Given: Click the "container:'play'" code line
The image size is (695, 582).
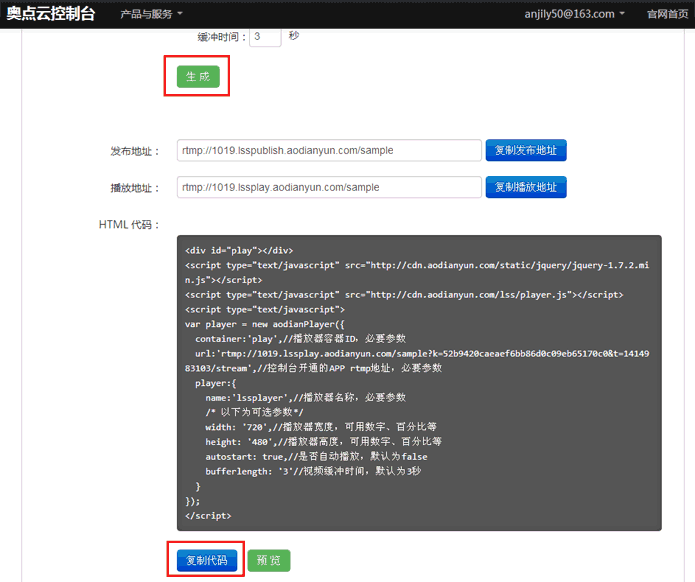Looking at the screenshot, I should click(x=301, y=339).
